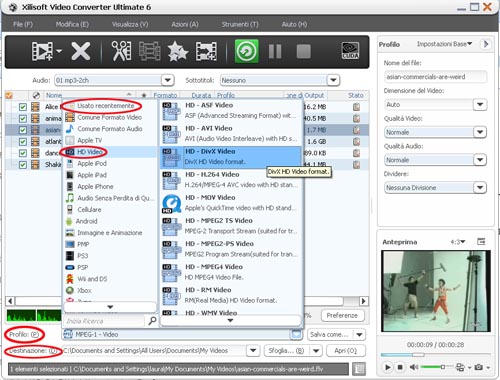Open the Sottotitoli dropdown
The image size is (500, 380).
click(333, 80)
